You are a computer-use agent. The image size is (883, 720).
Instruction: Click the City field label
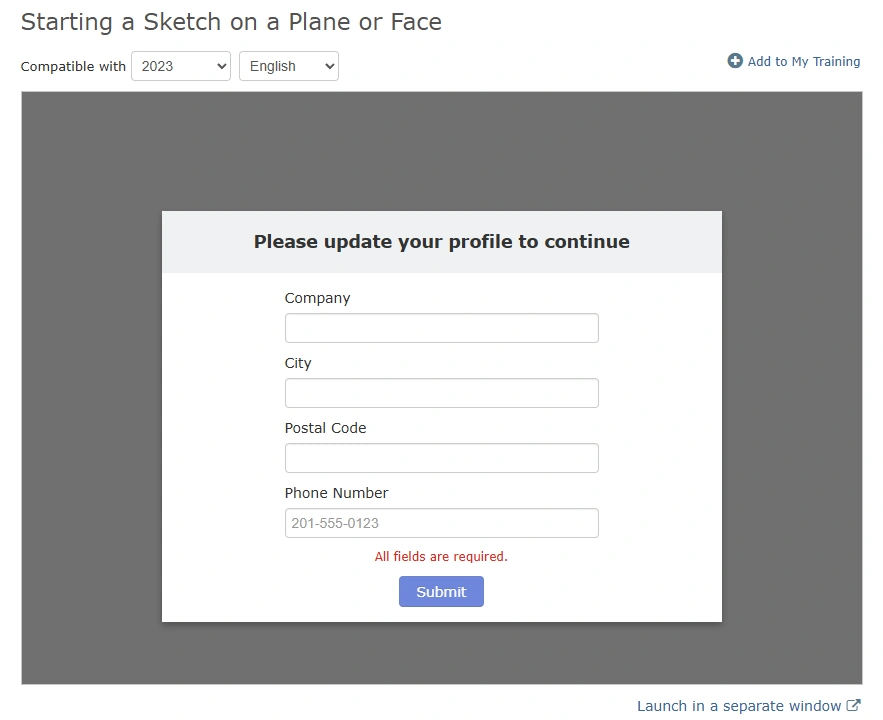click(x=298, y=363)
